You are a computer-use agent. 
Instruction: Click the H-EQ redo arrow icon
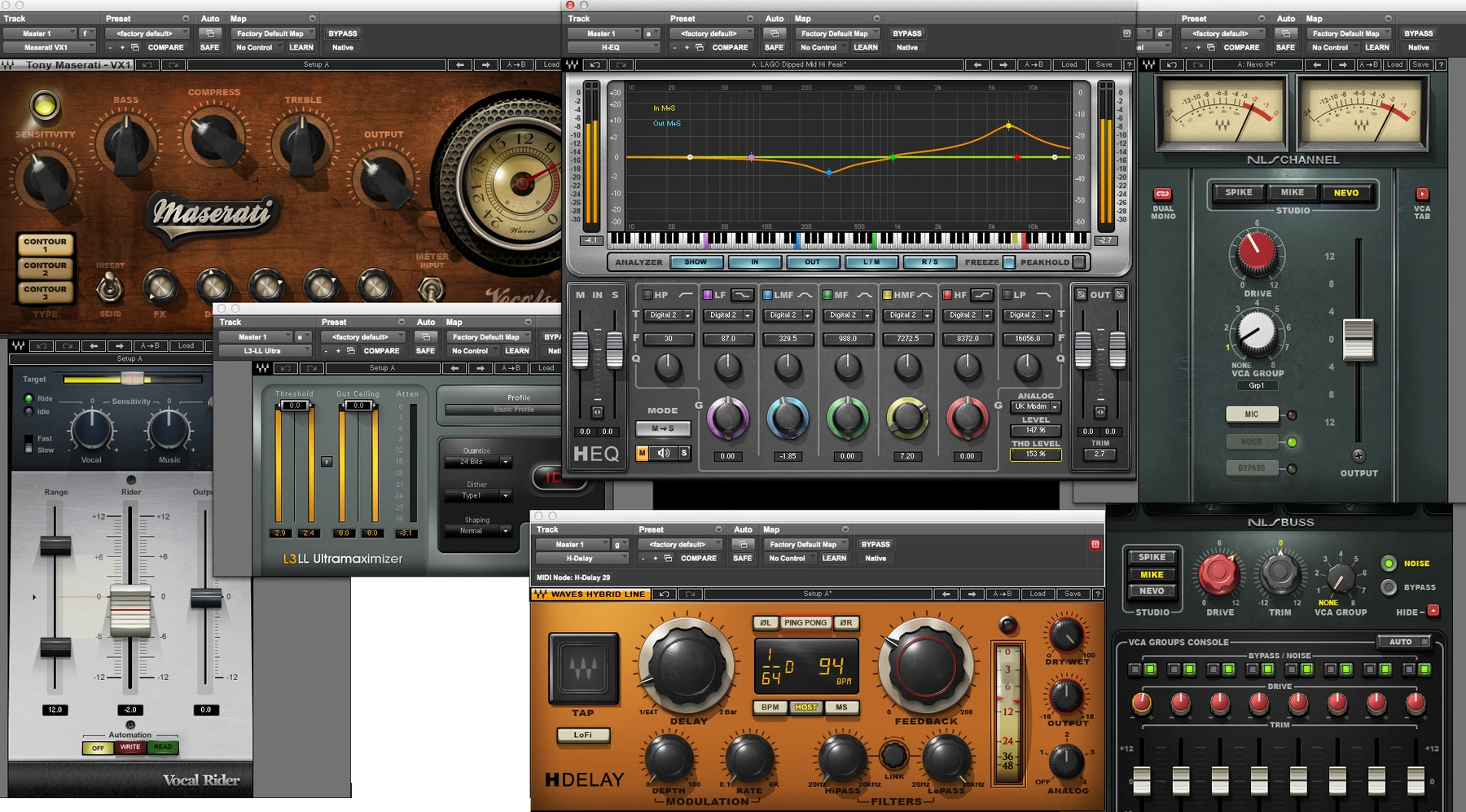(x=621, y=64)
